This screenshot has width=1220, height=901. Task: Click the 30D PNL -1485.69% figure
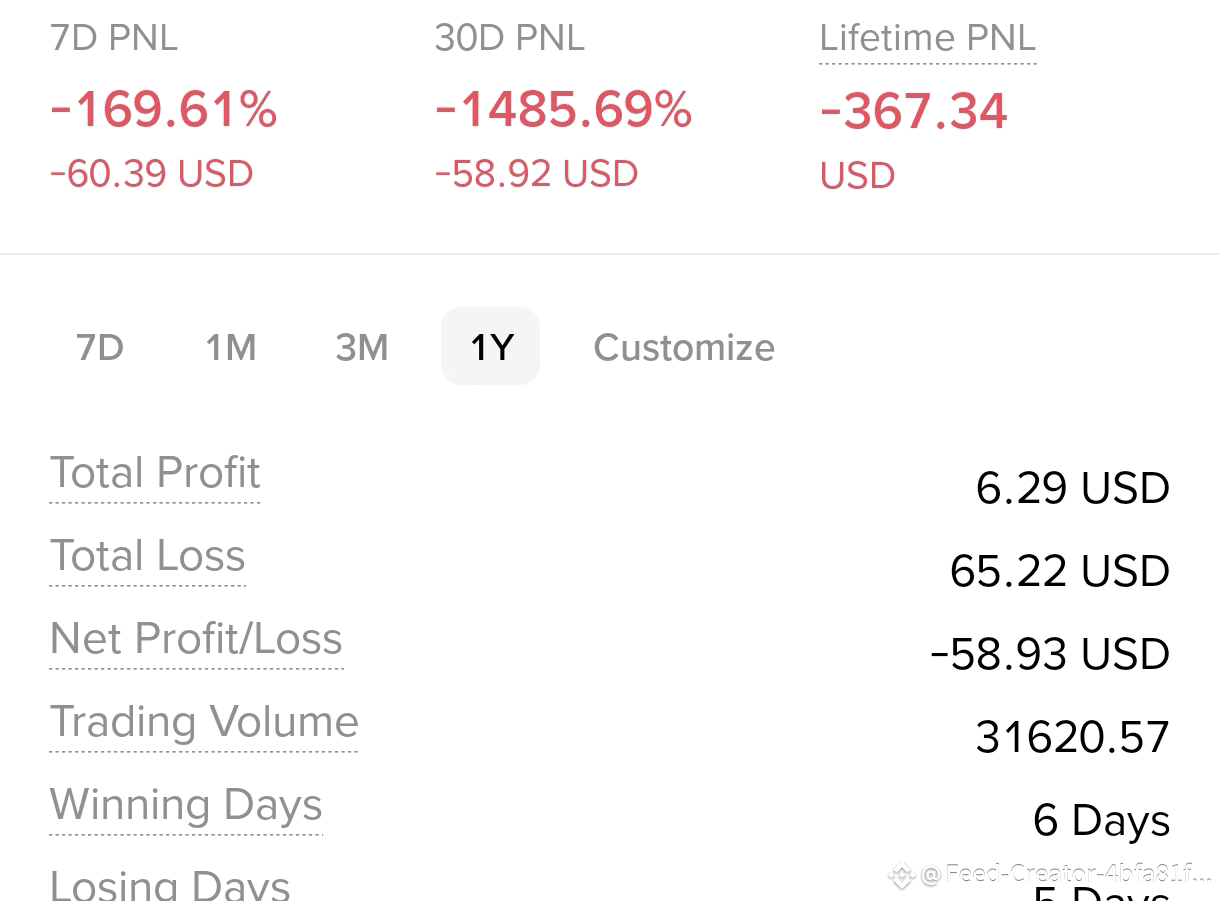(564, 110)
